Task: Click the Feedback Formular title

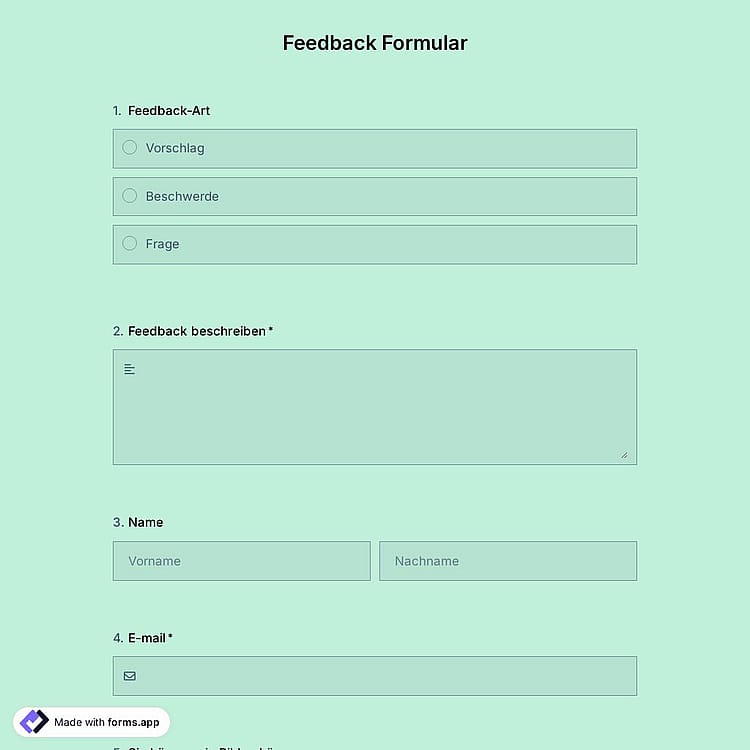Action: (375, 43)
